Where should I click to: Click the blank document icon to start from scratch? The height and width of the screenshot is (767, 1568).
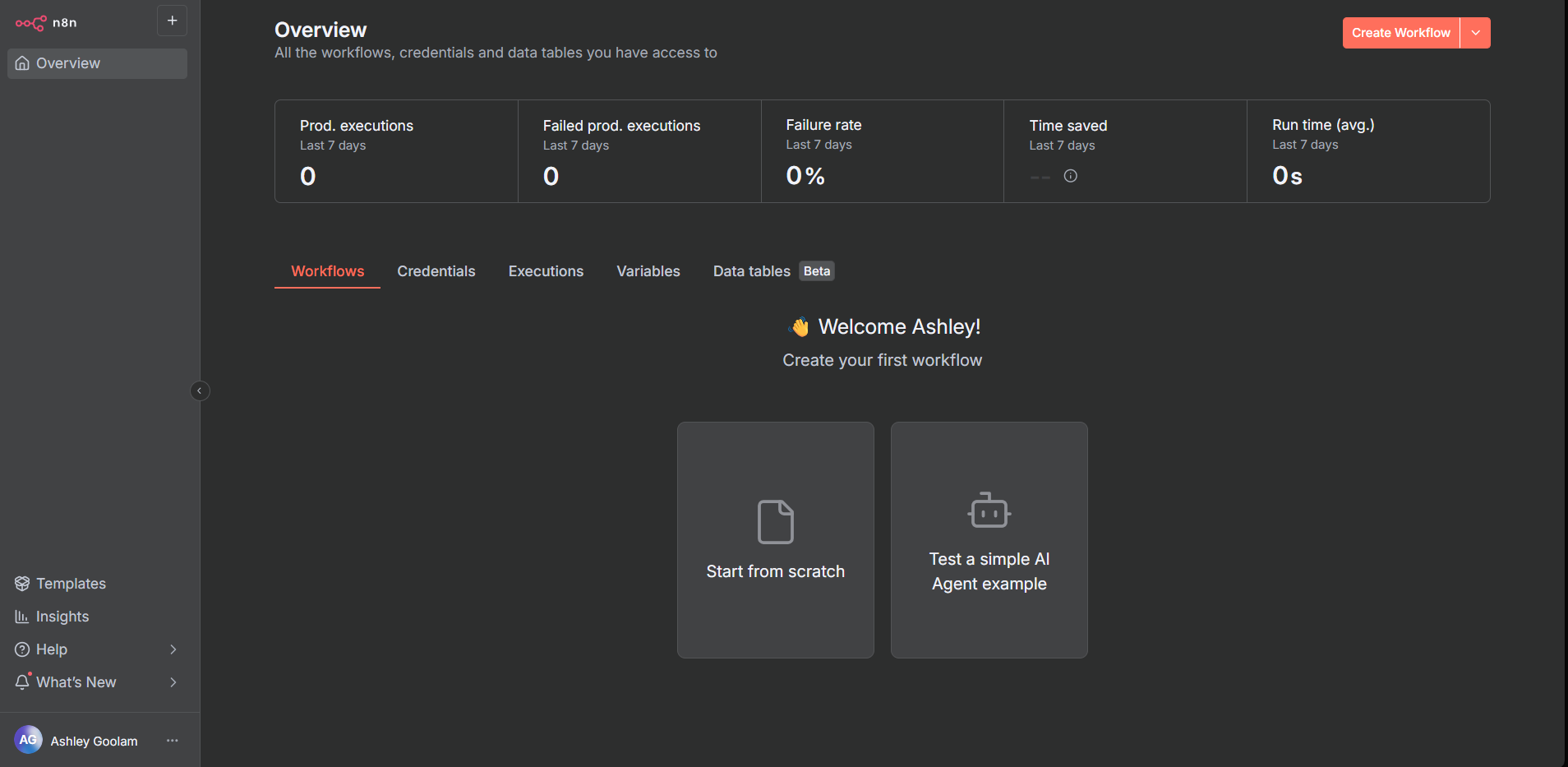pos(775,522)
